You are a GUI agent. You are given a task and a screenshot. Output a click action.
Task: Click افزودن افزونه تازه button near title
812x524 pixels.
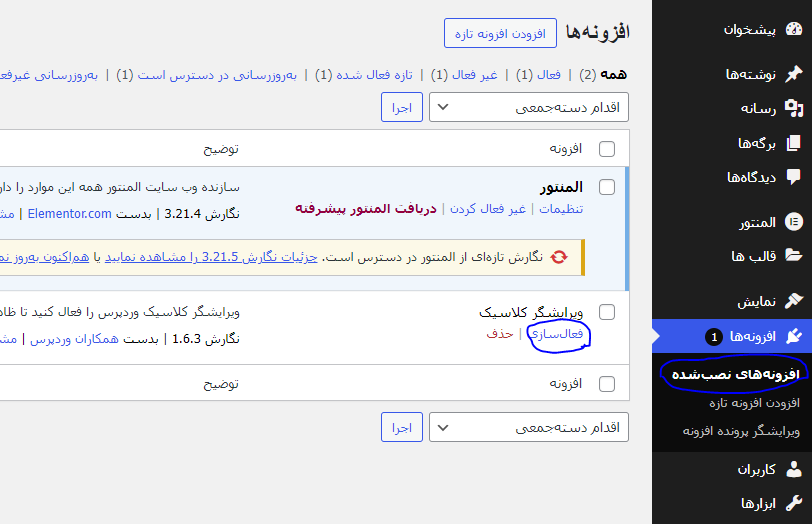coord(500,33)
